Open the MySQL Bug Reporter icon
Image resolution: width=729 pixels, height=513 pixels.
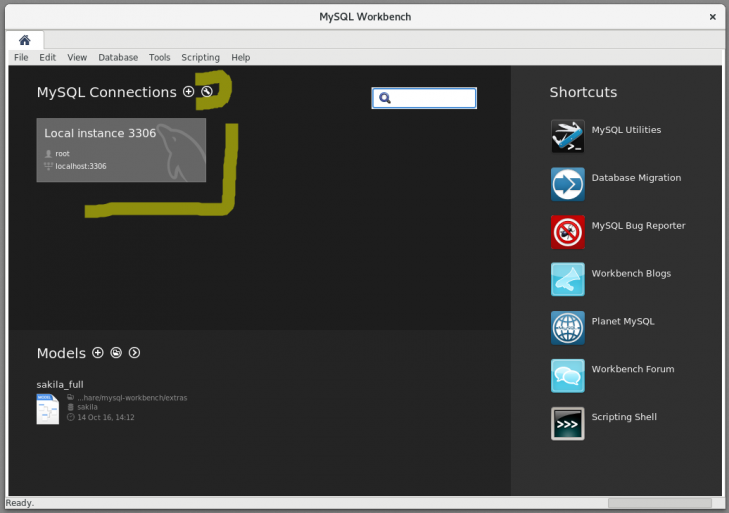point(568,232)
